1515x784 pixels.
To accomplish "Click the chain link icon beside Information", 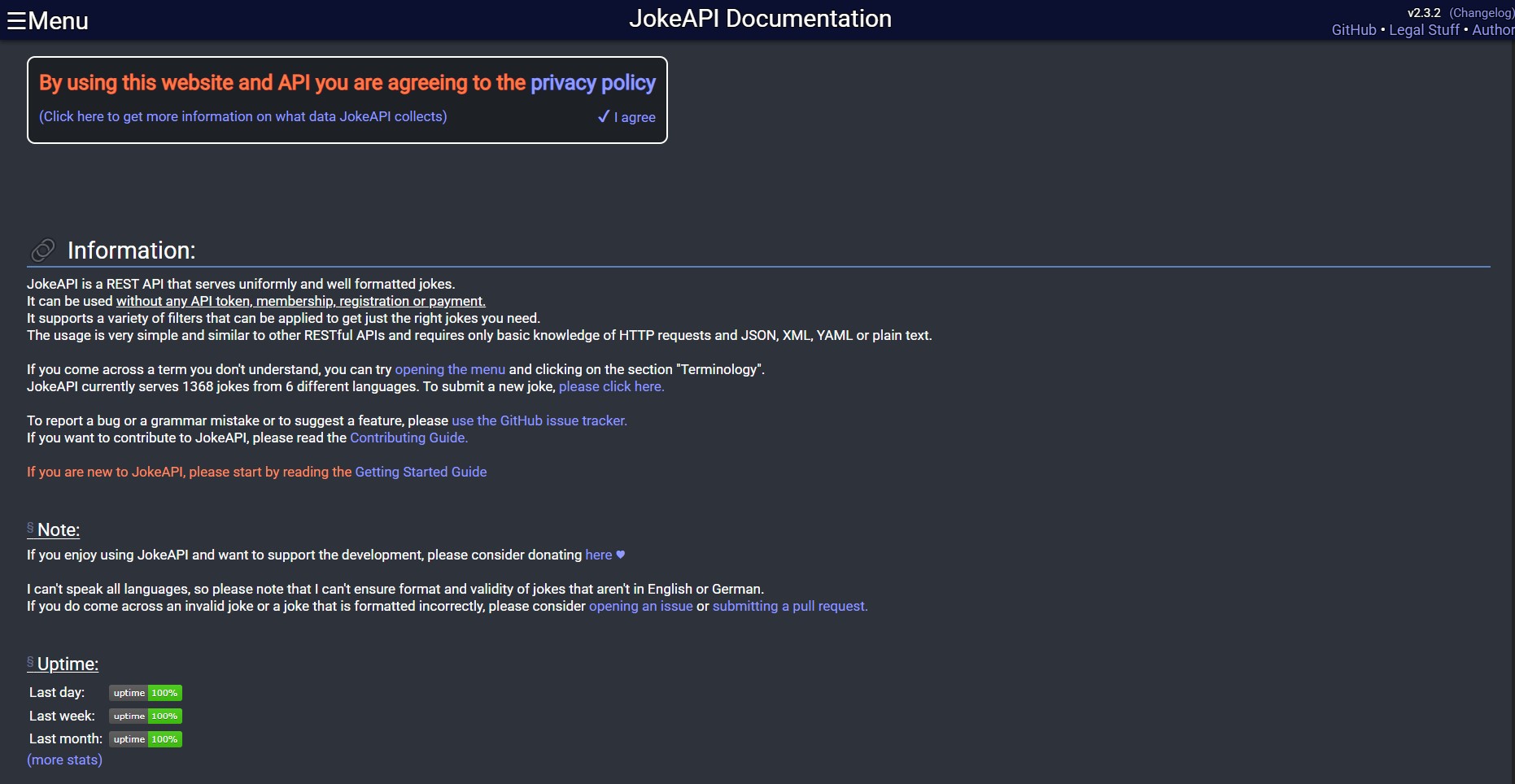I will click(x=42, y=250).
